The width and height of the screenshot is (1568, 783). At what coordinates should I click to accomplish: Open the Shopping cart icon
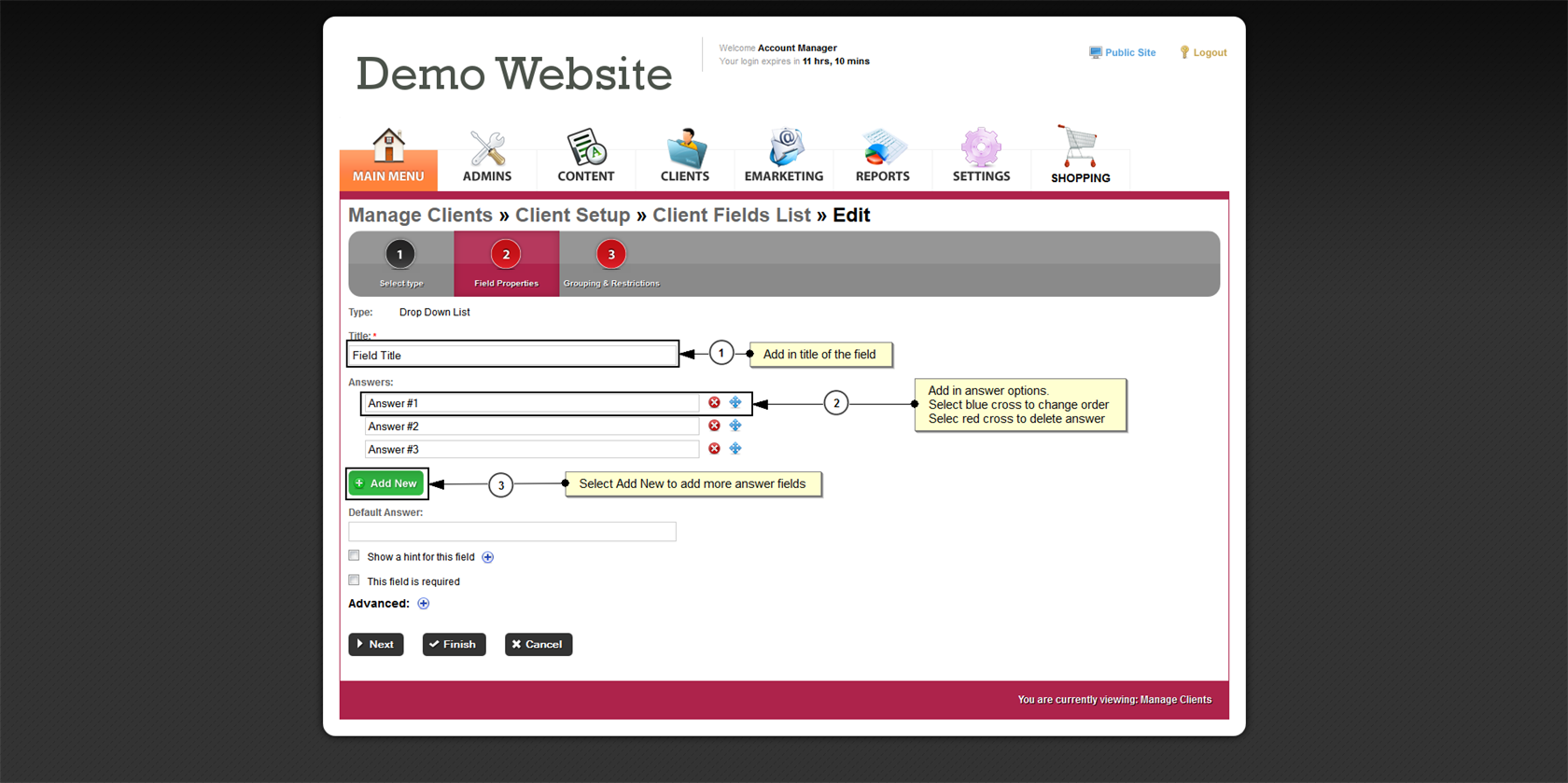1080,149
